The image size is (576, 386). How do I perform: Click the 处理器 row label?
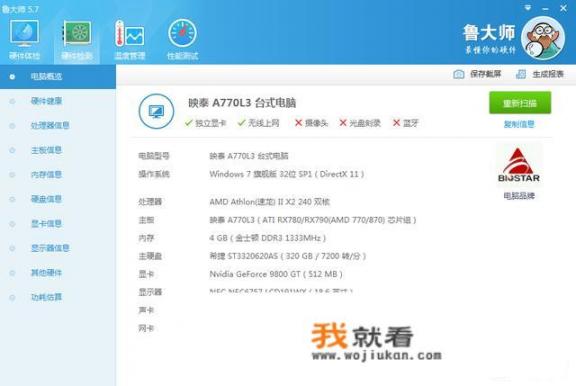click(150, 202)
